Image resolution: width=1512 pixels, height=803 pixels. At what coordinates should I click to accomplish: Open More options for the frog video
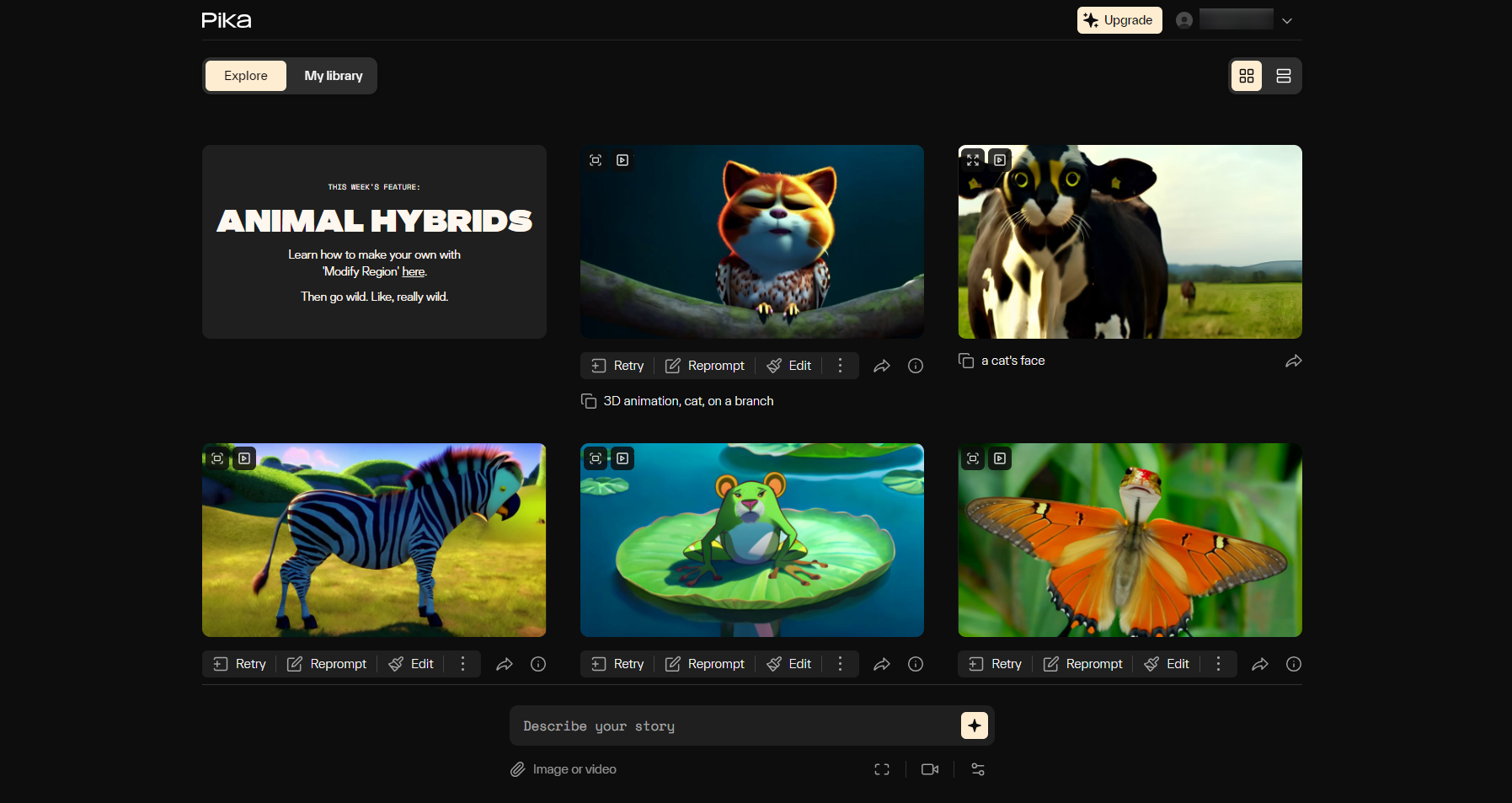(x=840, y=664)
